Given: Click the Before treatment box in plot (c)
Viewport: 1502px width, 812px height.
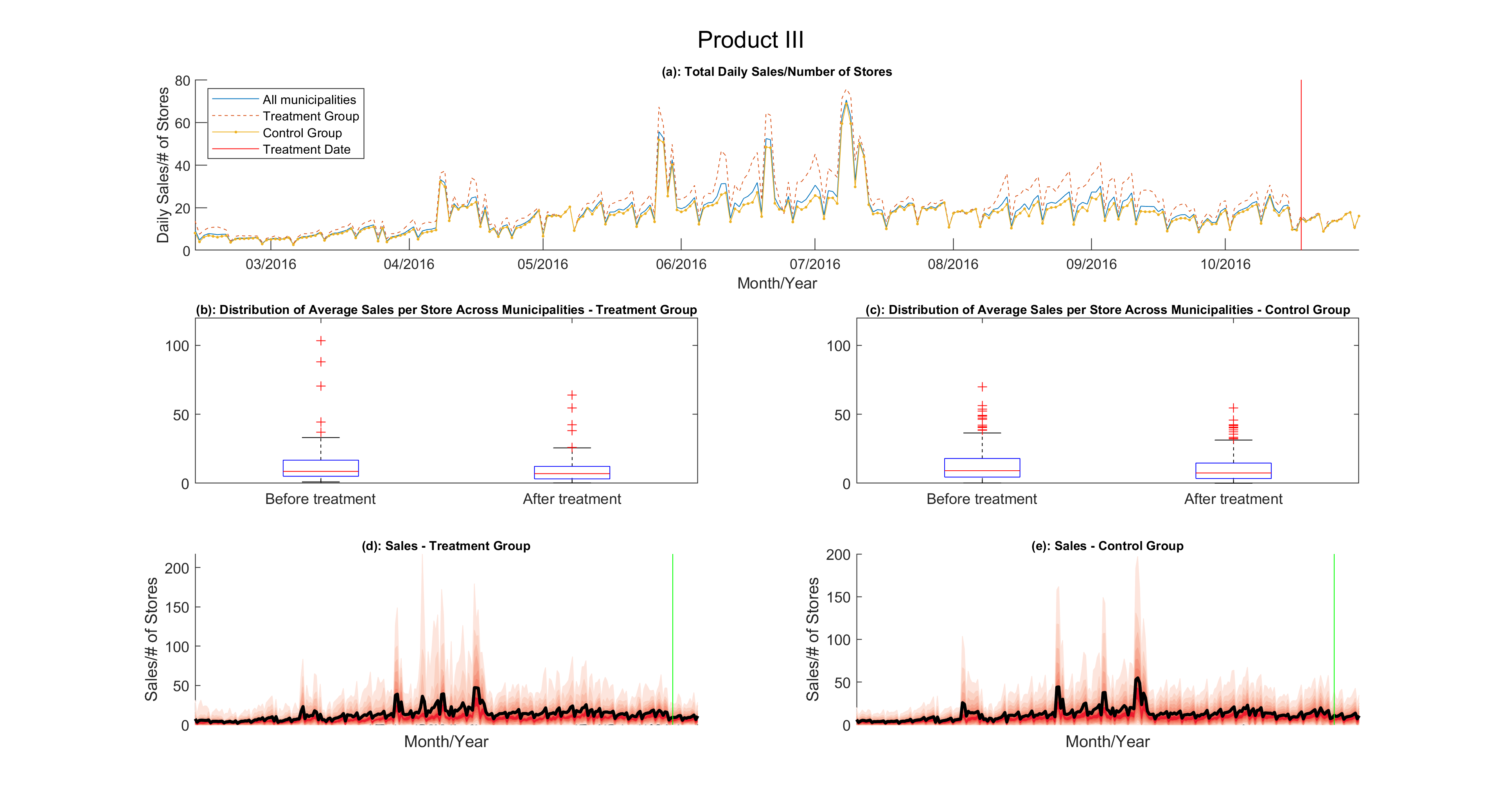Looking at the screenshot, I should pos(982,468).
